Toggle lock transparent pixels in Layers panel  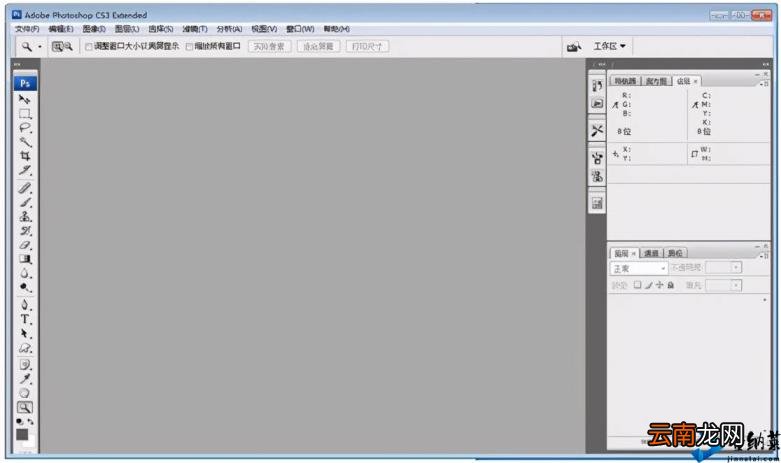tap(638, 285)
